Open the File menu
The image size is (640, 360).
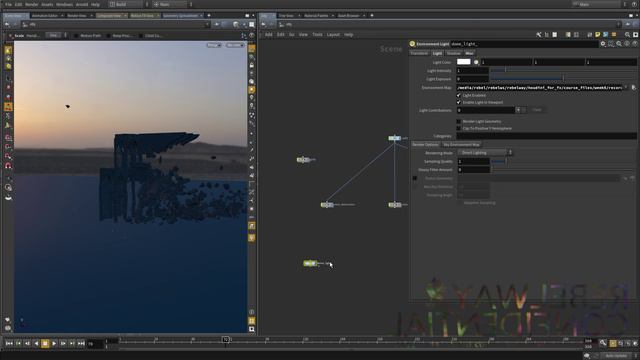pos(8,4)
